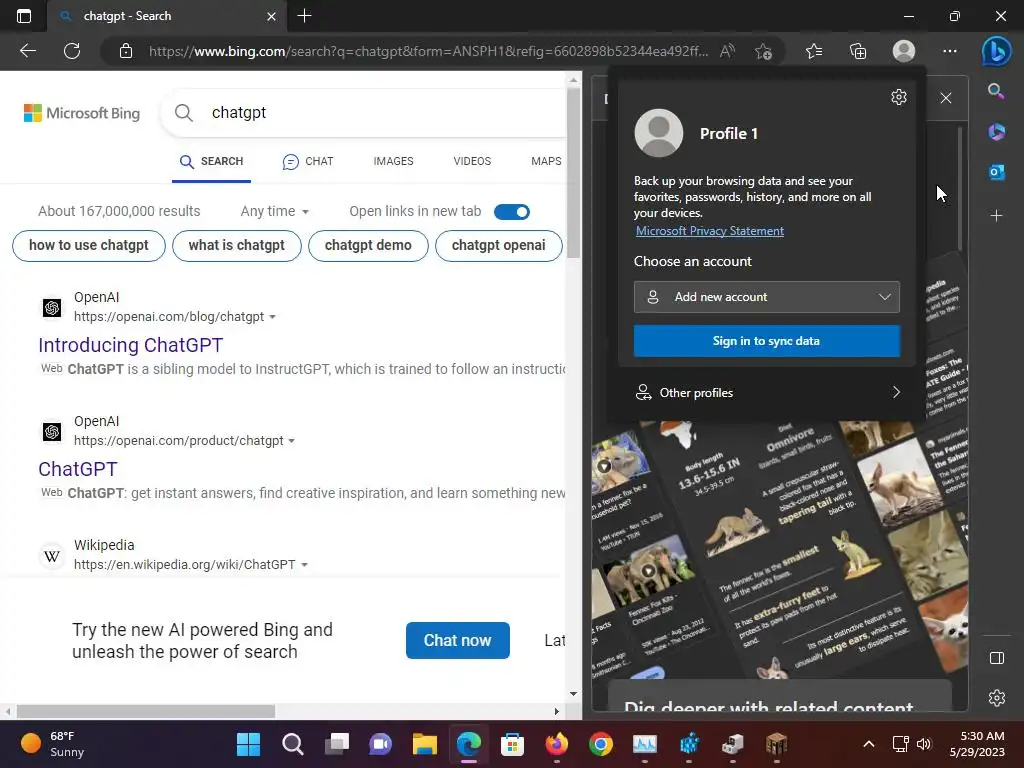Open the tab actions menu icon
This screenshot has height=768, width=1024.
point(24,16)
